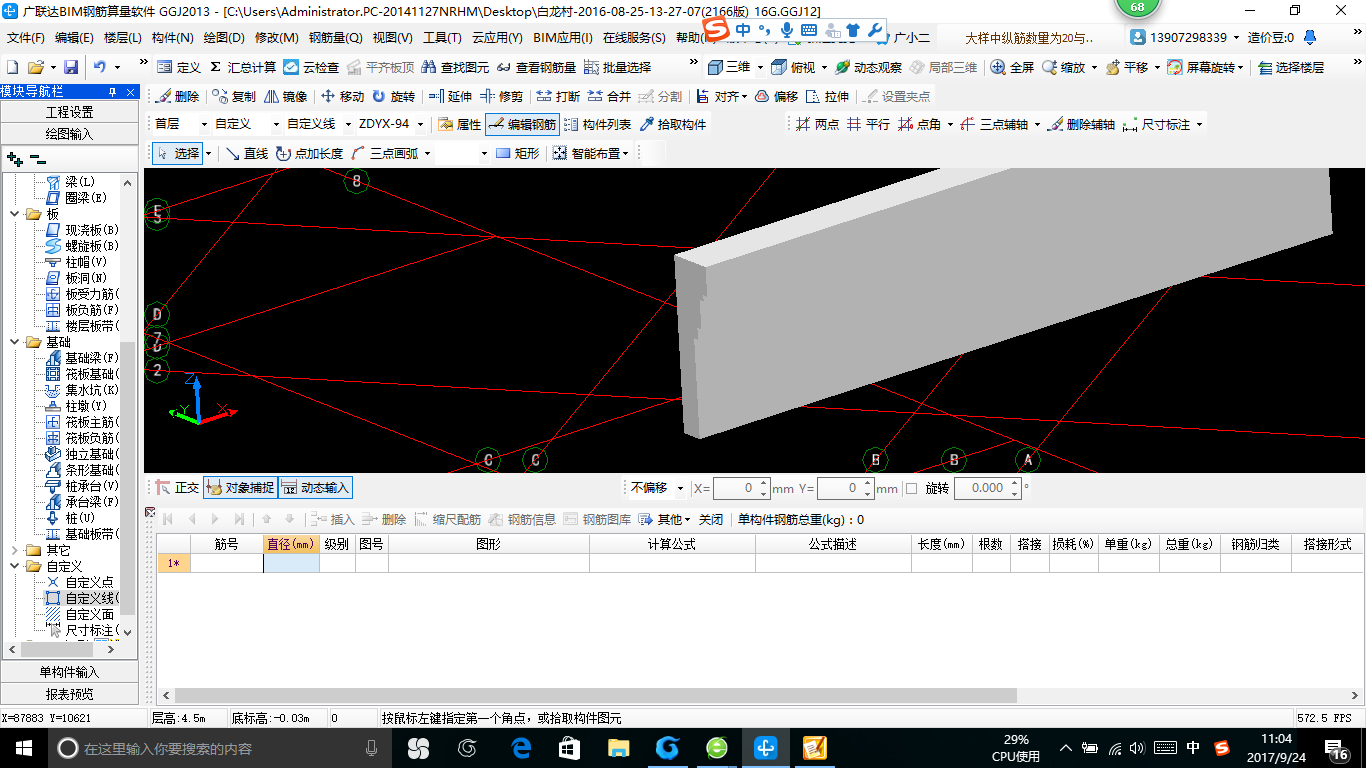
Task: Click the Save file icon
Action: click(71, 68)
